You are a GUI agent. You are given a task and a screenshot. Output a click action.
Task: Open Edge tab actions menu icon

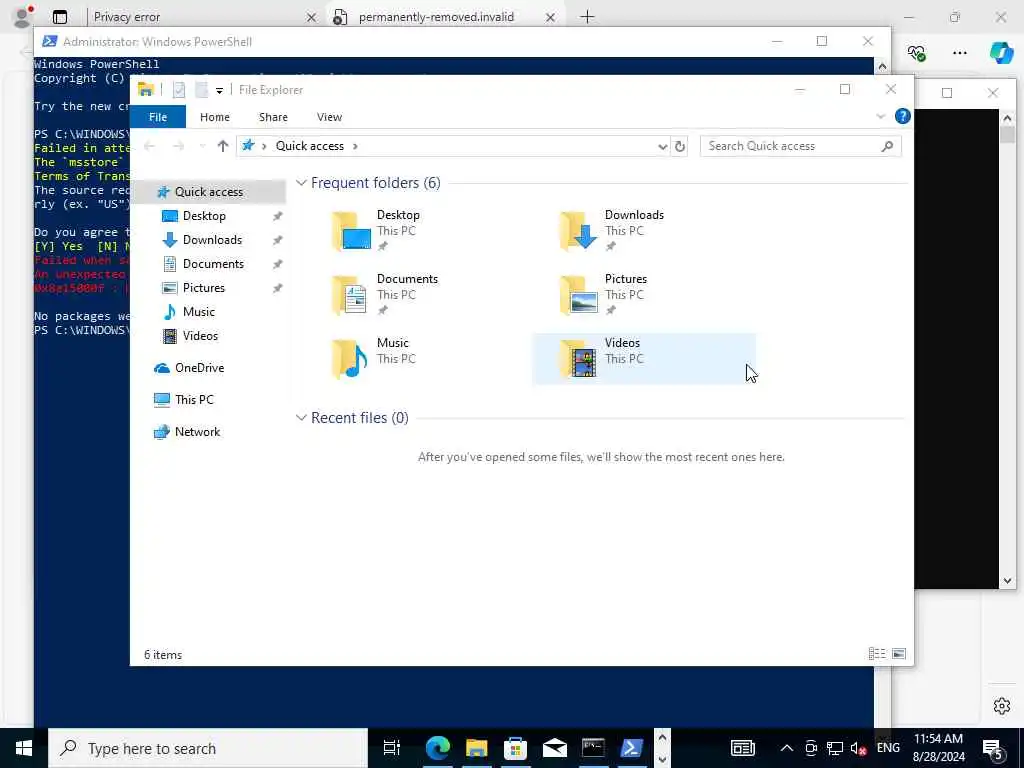(59, 17)
